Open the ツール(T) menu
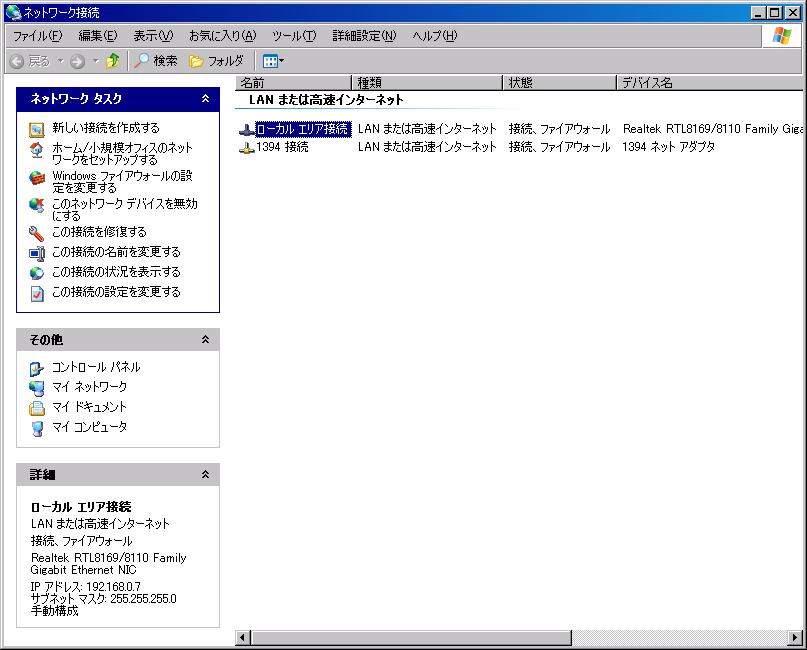Image resolution: width=807 pixels, height=650 pixels. (294, 36)
